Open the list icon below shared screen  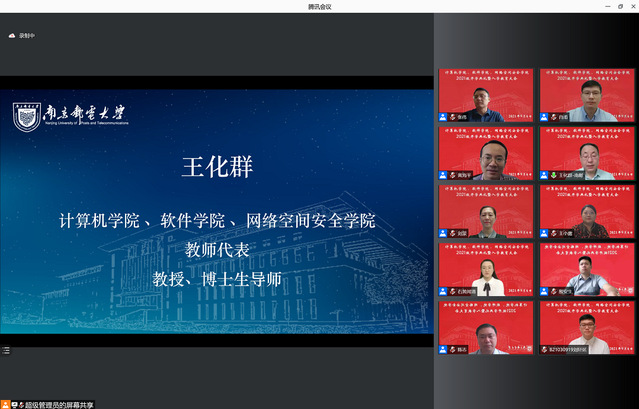pyautogui.click(x=5, y=350)
